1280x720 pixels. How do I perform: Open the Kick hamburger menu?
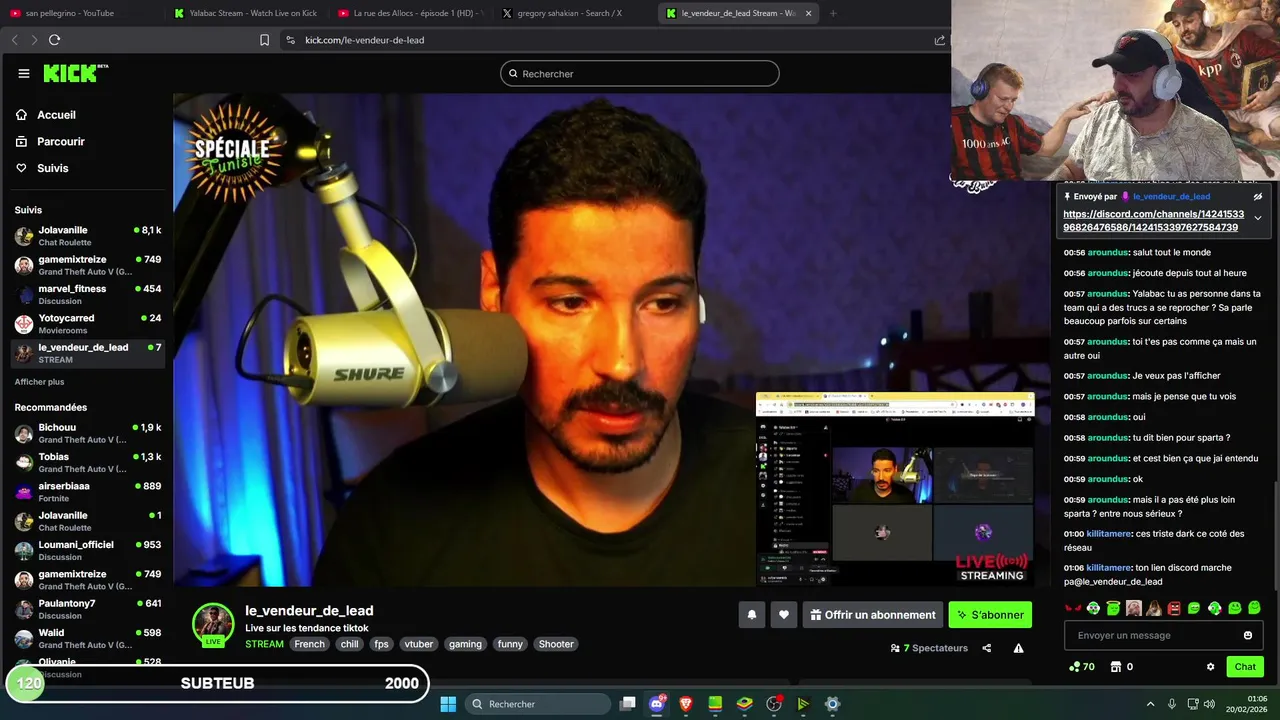click(x=24, y=73)
